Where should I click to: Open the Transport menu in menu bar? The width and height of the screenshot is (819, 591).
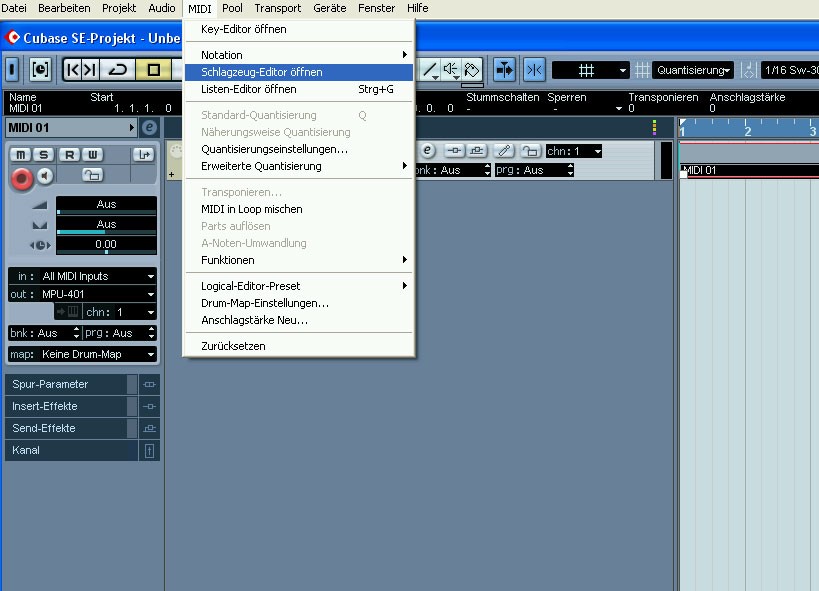coord(277,8)
